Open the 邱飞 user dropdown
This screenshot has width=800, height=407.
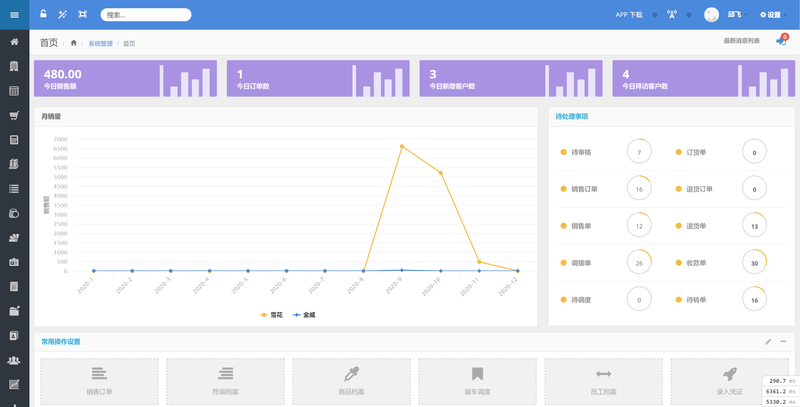(x=737, y=15)
